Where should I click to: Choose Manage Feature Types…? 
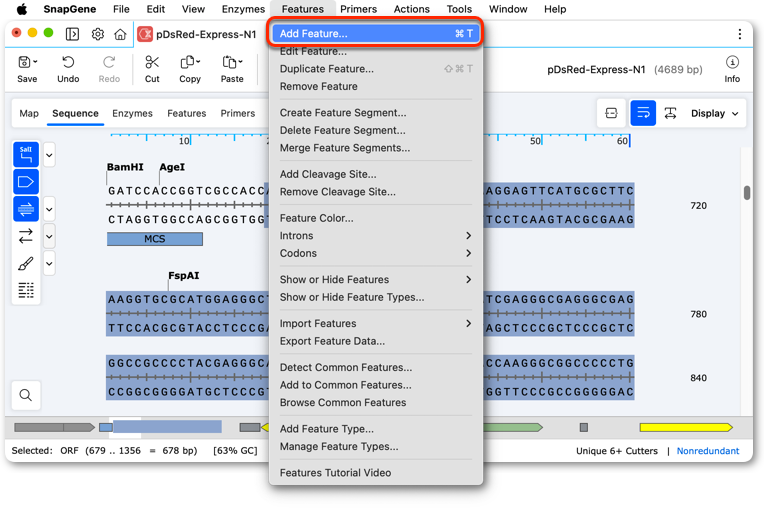(x=376, y=446)
